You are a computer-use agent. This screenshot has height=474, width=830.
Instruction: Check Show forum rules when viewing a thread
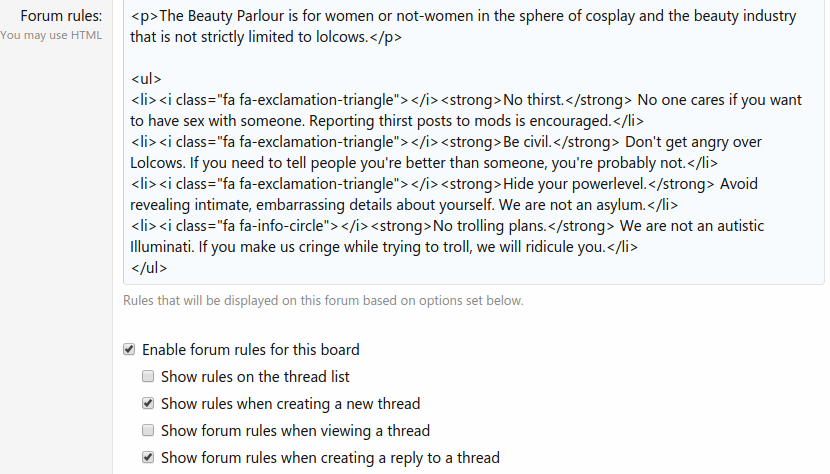click(148, 431)
